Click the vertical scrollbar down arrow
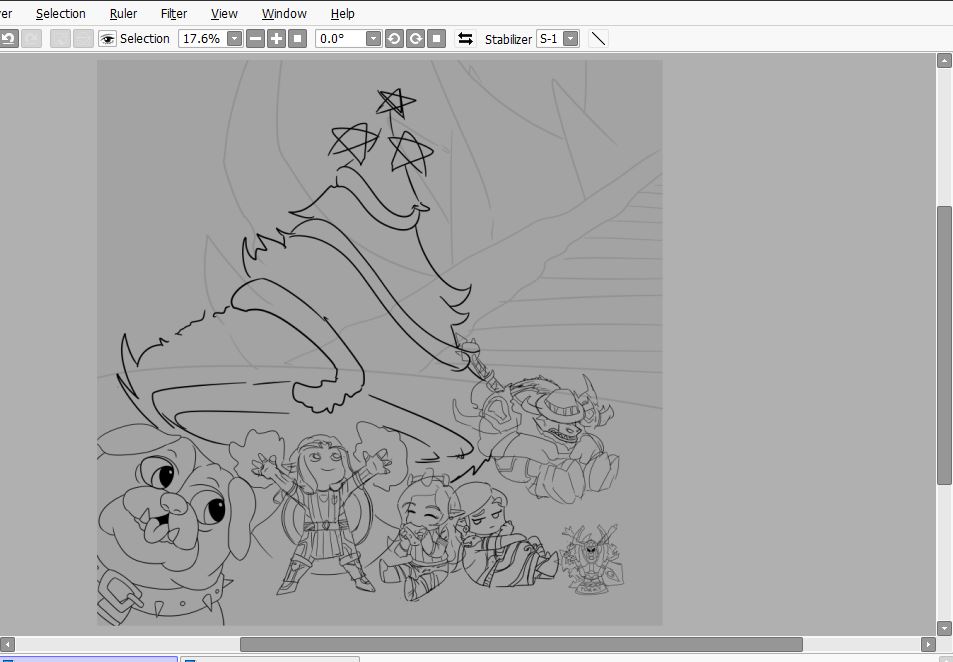 tap(944, 628)
